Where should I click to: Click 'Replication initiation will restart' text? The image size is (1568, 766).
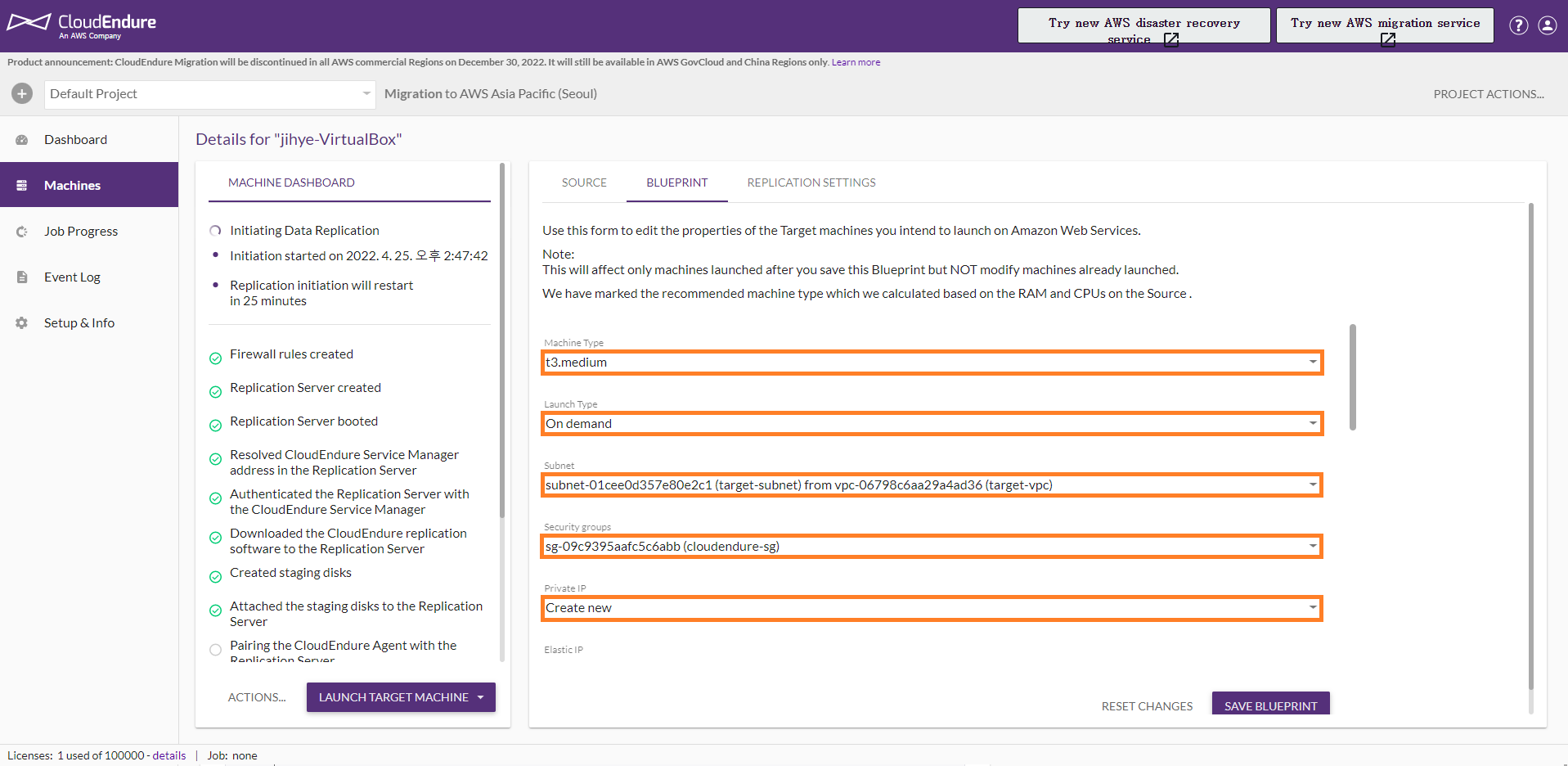(321, 286)
